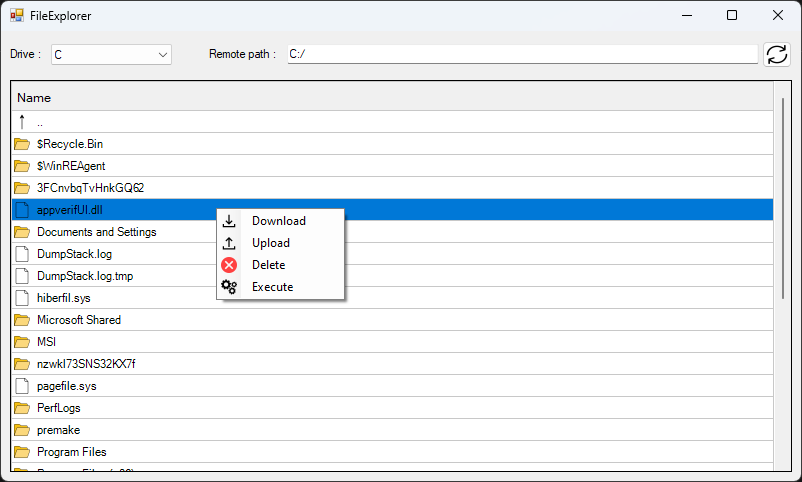Viewport: 802px width, 482px height.
Task: Click the gears Execute icon in context menu
Action: [x=229, y=287]
